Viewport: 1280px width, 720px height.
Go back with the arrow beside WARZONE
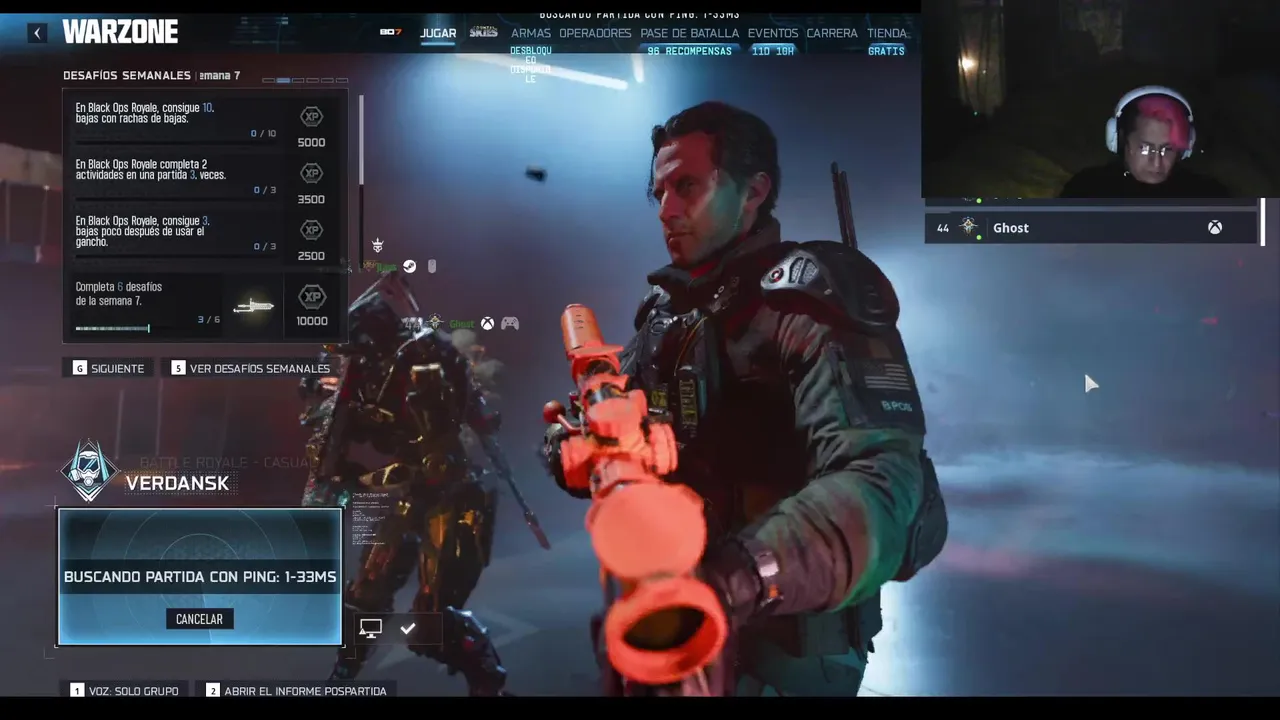37,33
